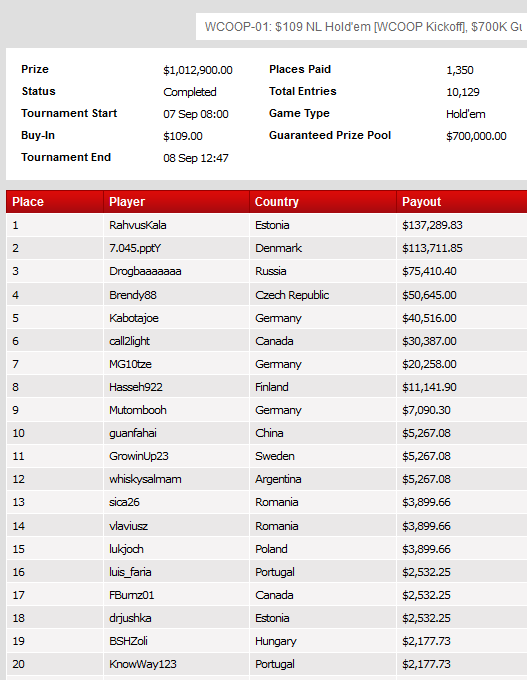Select player RahvusKala in first place

pos(137,225)
